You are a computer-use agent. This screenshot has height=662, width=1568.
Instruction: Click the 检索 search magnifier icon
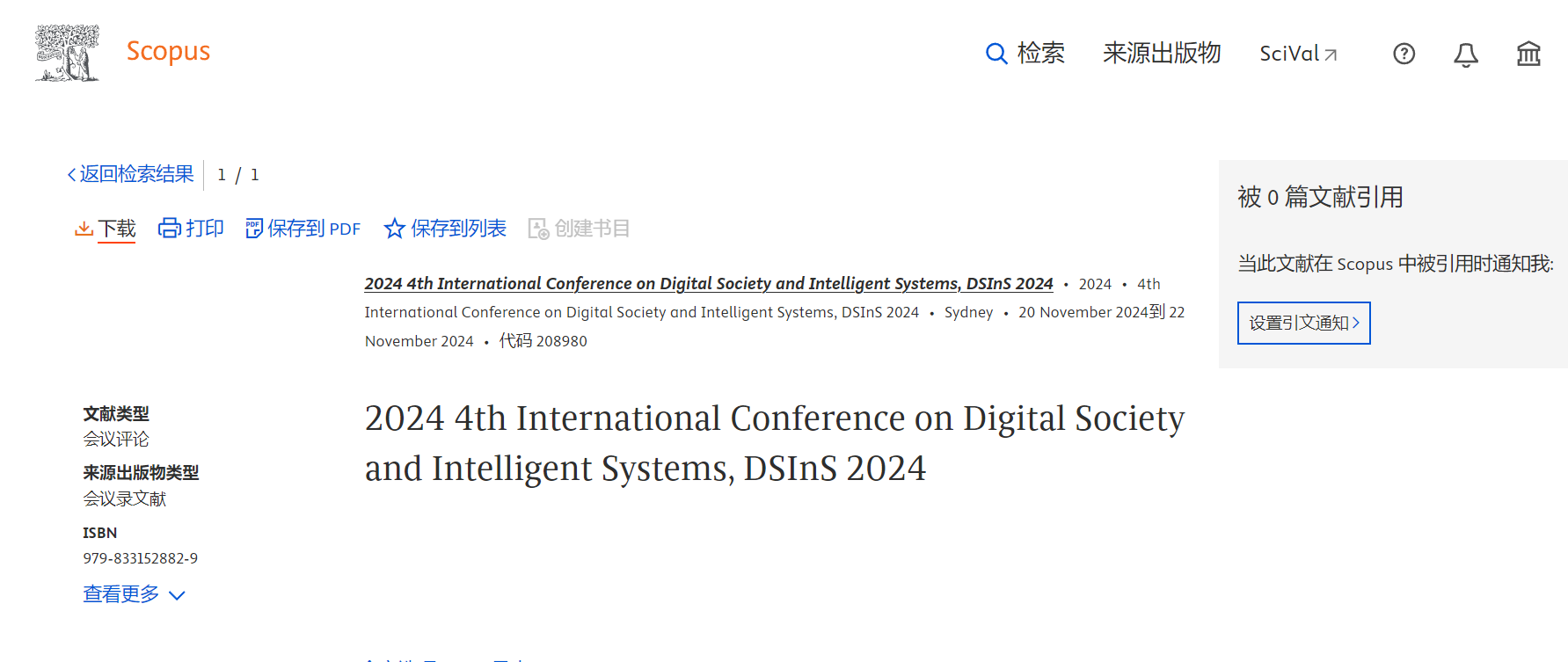pyautogui.click(x=995, y=54)
